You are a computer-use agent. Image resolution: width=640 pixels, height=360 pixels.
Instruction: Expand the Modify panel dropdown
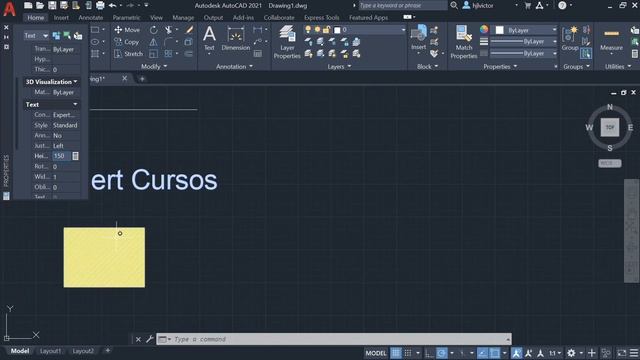[x=154, y=66]
